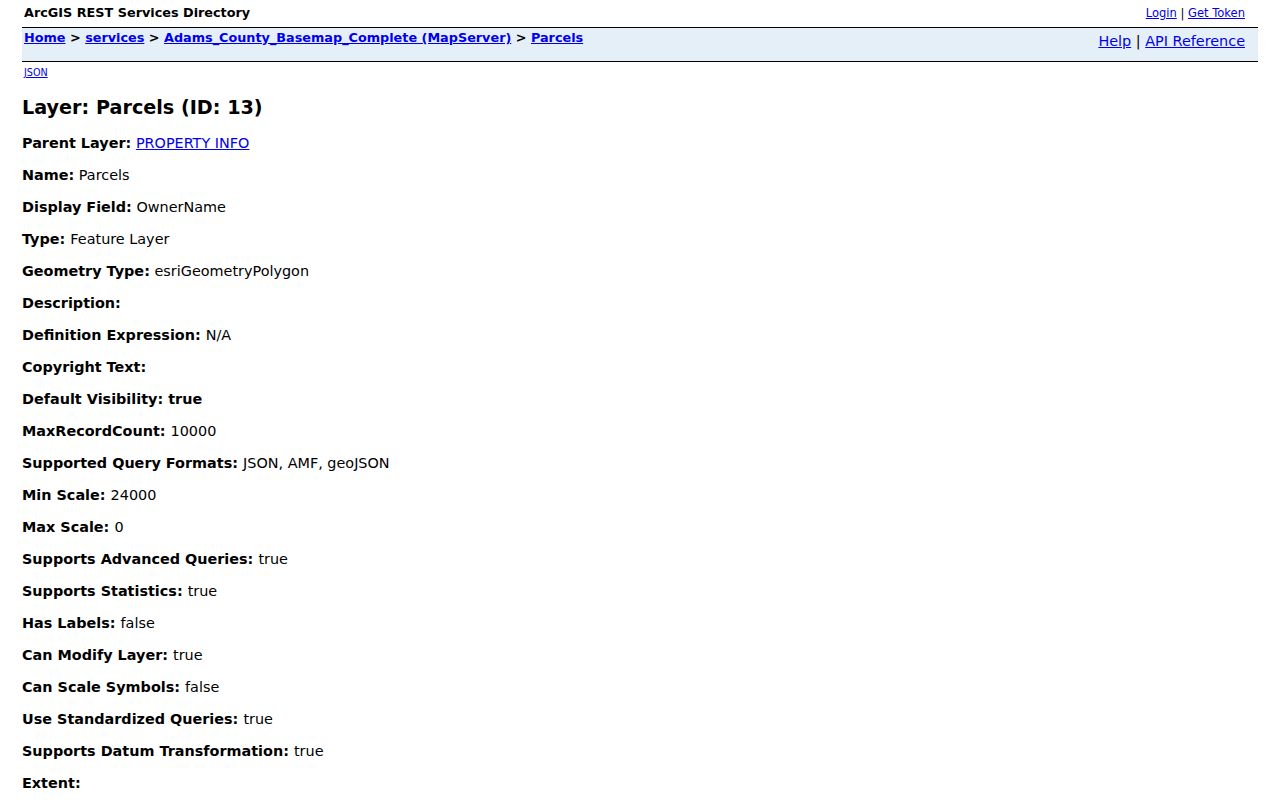Screen dimensions: 1280x800
Task: Click the 'ArcGIS REST Services Directory' title
Action: [137, 13]
